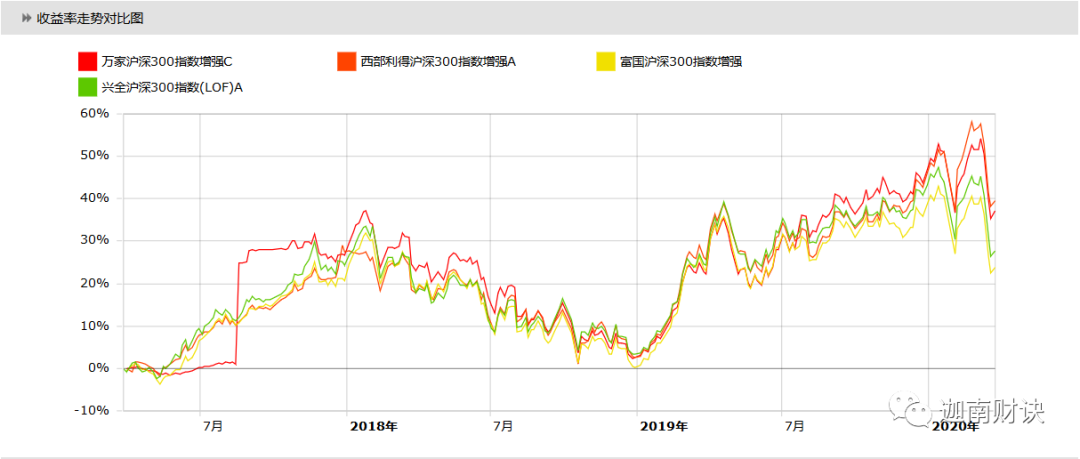Click the 60% y-axis label
Image resolution: width=1080 pixels, height=459 pixels.
click(x=96, y=114)
